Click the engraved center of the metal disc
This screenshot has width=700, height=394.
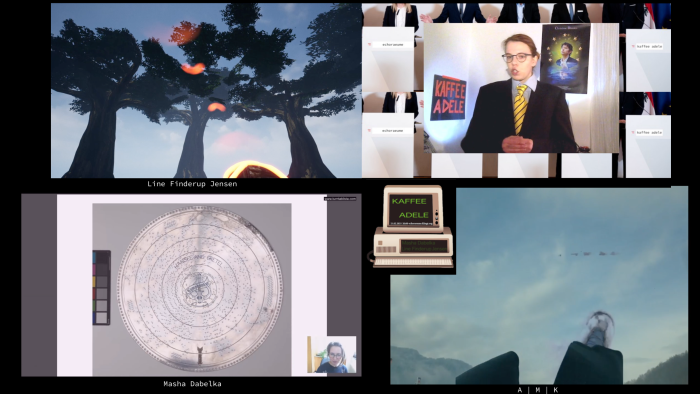pos(198,289)
